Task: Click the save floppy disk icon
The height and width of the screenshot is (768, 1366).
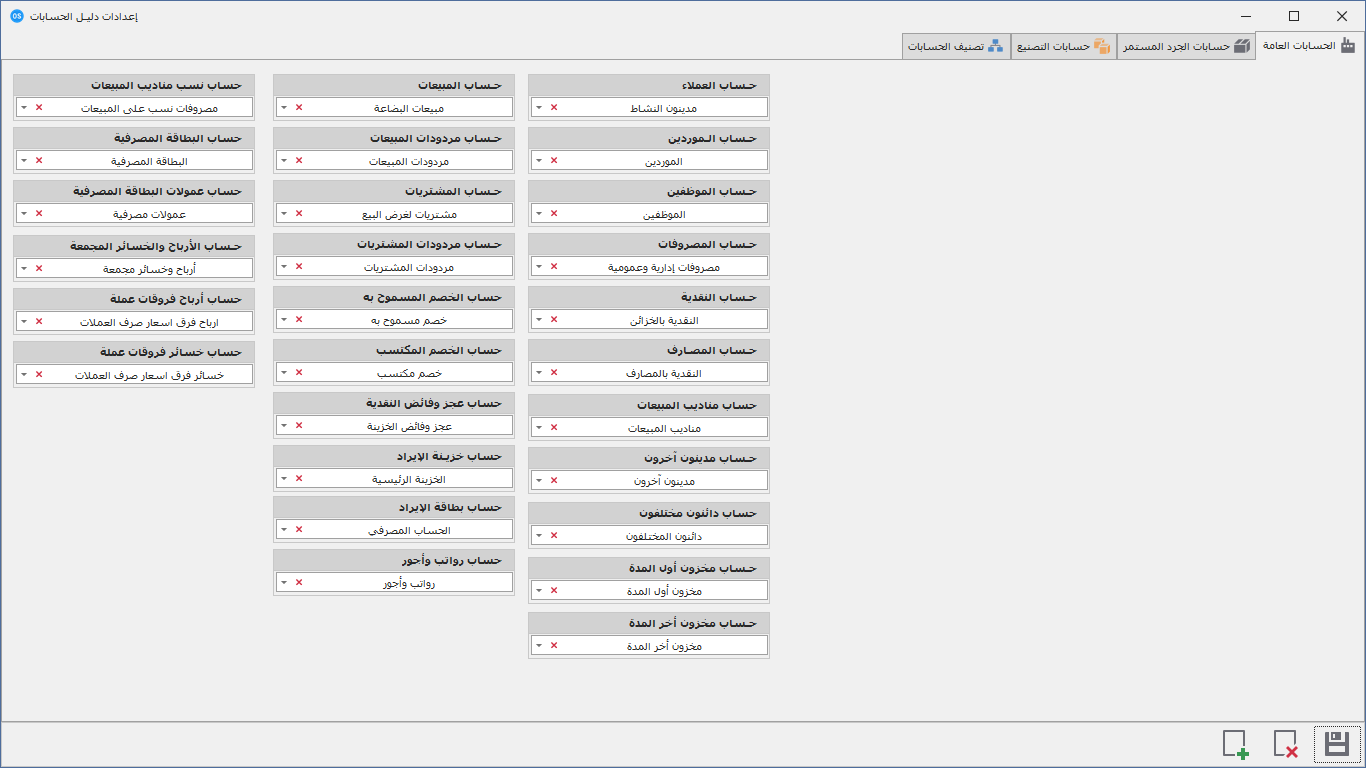Action: (x=1337, y=744)
